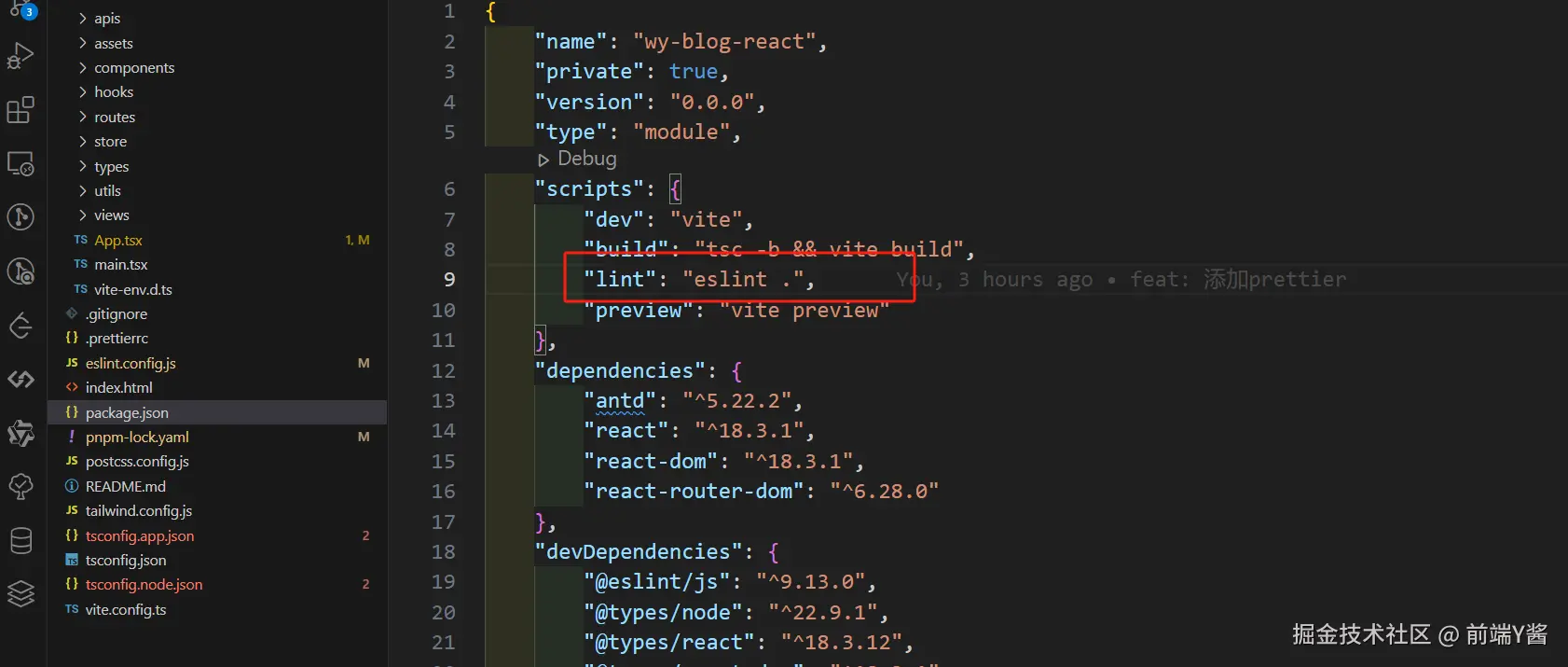Expand the utils folder chevron
The height and width of the screenshot is (667, 1568).
click(x=83, y=190)
